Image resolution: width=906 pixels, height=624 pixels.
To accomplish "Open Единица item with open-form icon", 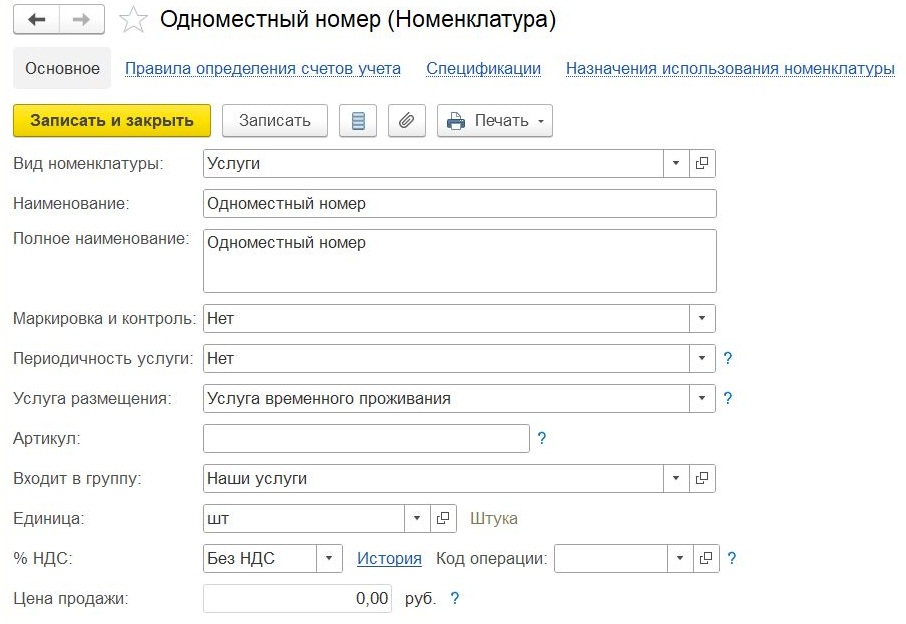I will coord(443,518).
